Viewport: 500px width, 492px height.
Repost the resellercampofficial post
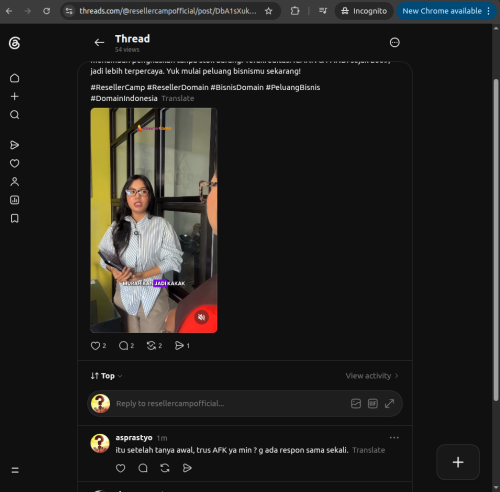click(151, 346)
